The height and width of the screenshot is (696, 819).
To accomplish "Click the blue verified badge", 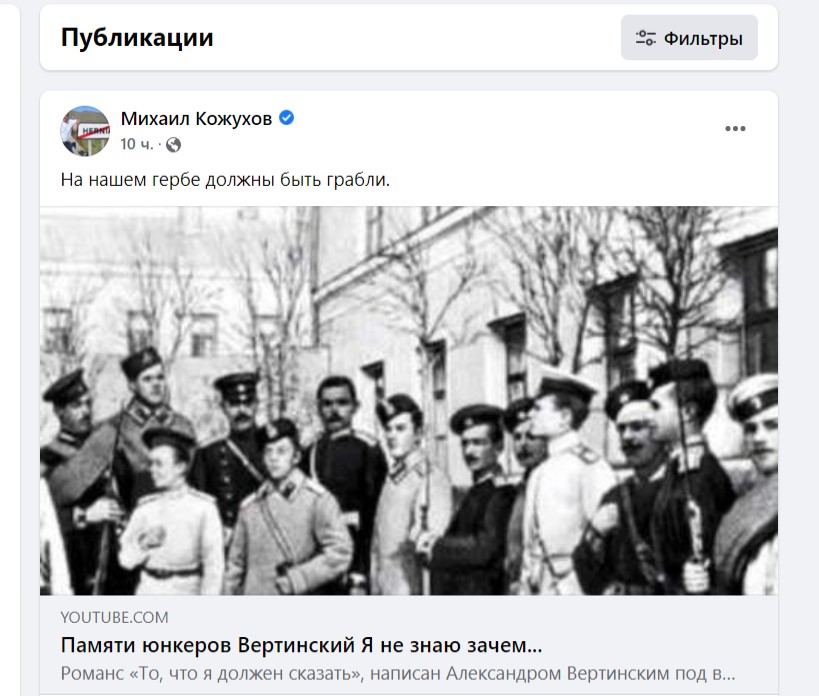I will click(286, 118).
